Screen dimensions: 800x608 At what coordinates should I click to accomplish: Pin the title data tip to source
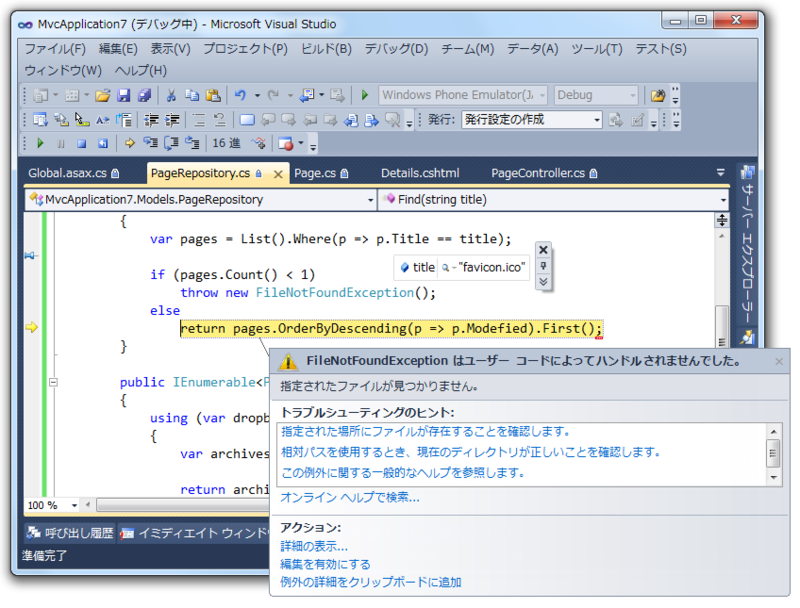pyautogui.click(x=543, y=266)
